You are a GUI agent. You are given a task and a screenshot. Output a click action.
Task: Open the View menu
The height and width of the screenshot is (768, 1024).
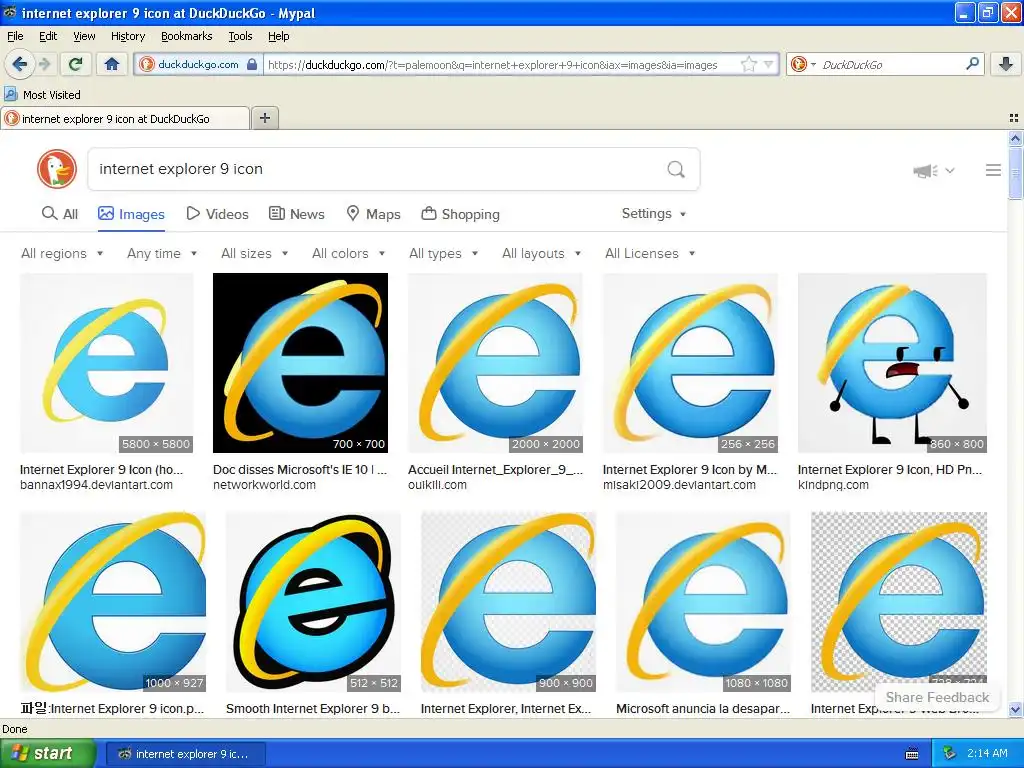click(84, 36)
